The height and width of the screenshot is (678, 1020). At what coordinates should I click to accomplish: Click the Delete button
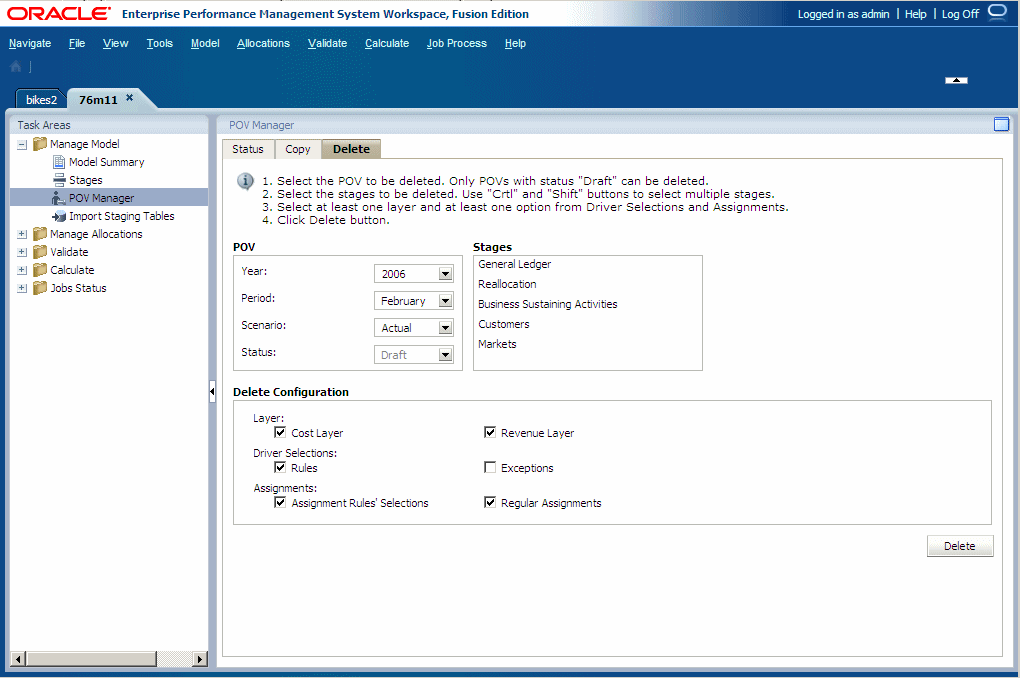point(959,546)
